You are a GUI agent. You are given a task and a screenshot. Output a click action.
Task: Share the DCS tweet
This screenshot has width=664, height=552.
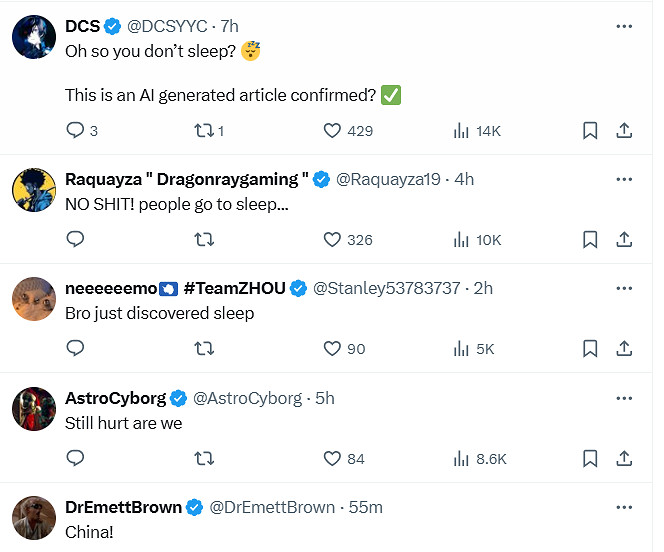click(x=623, y=130)
